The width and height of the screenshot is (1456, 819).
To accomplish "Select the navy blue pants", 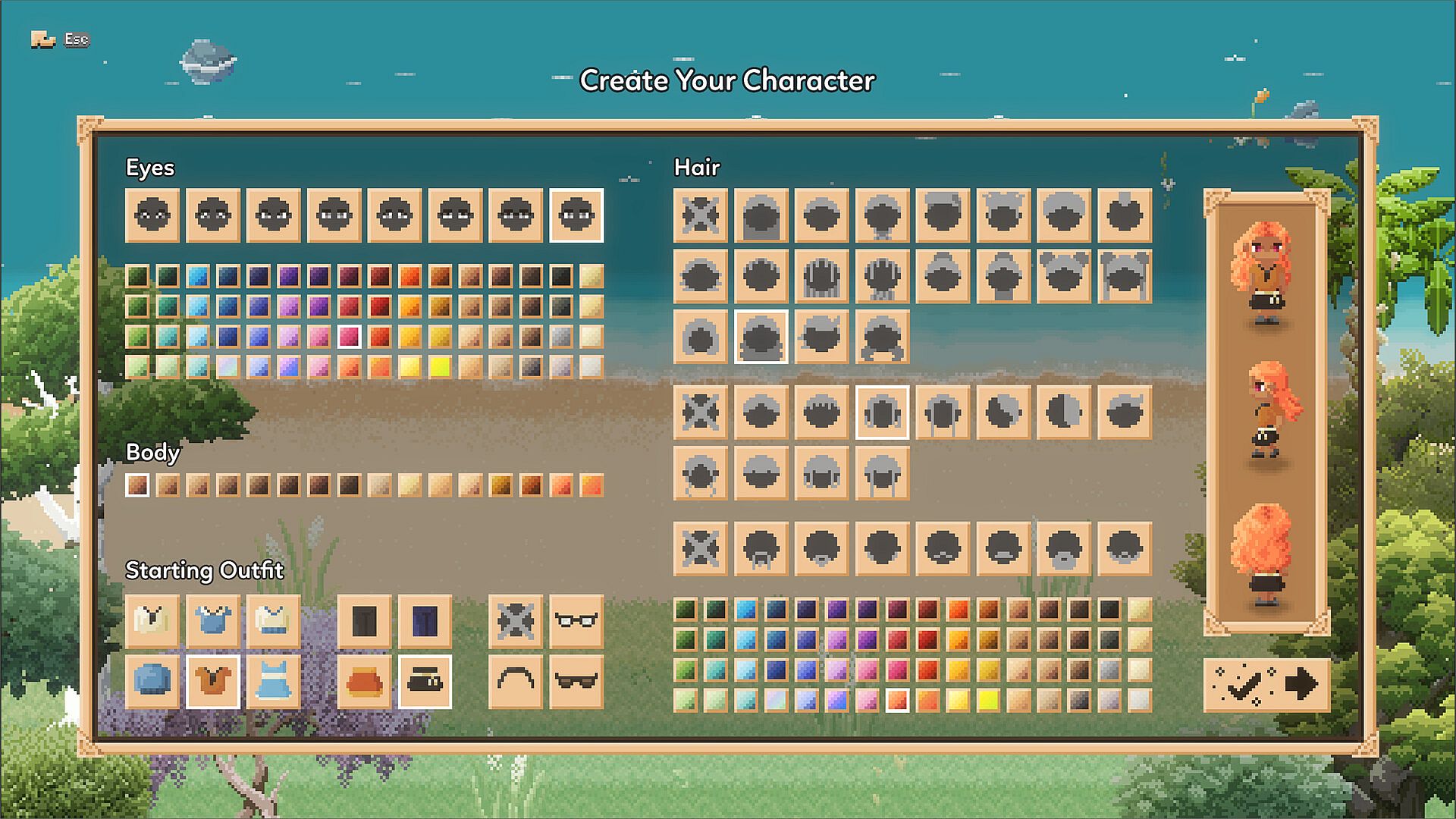I will click(x=425, y=621).
